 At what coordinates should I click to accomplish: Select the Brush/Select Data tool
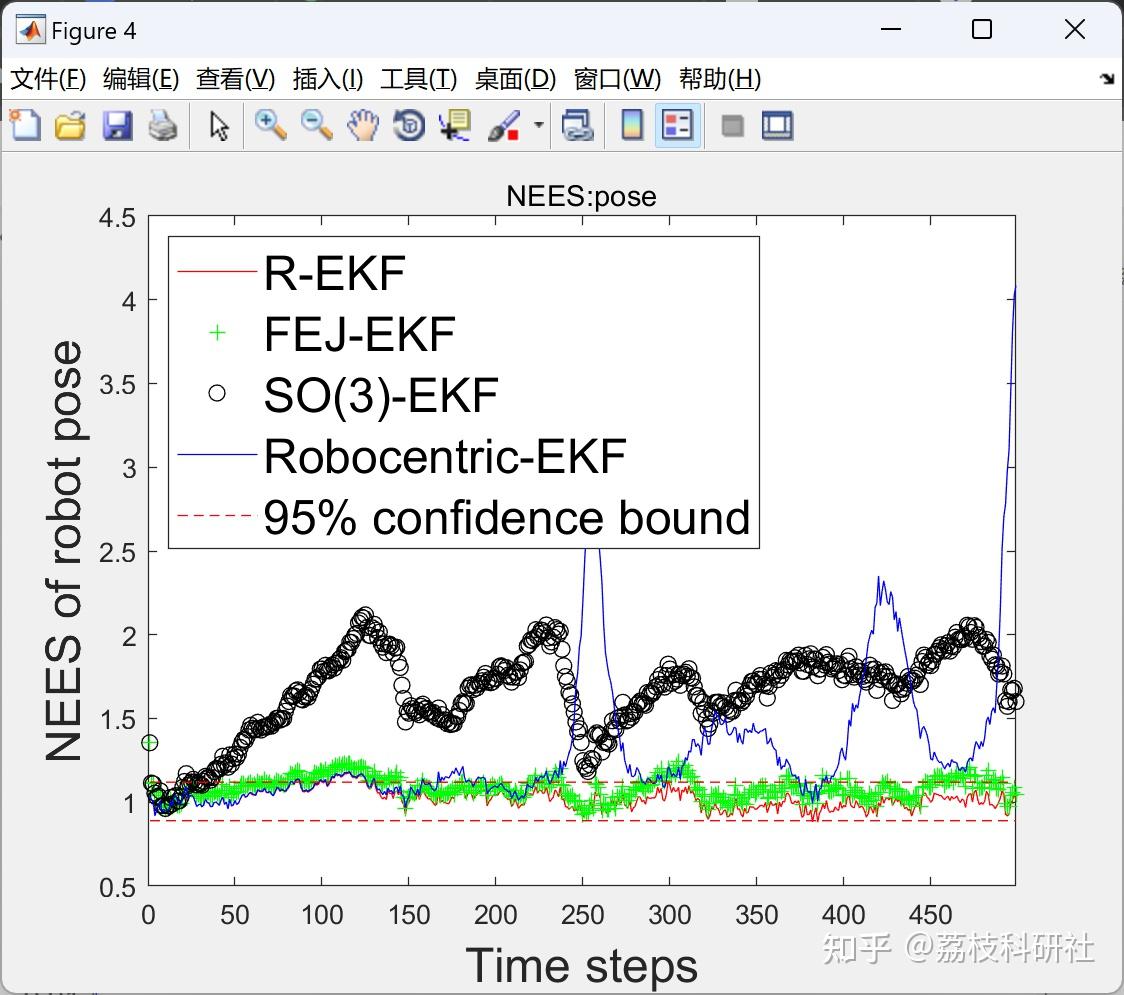[x=502, y=125]
